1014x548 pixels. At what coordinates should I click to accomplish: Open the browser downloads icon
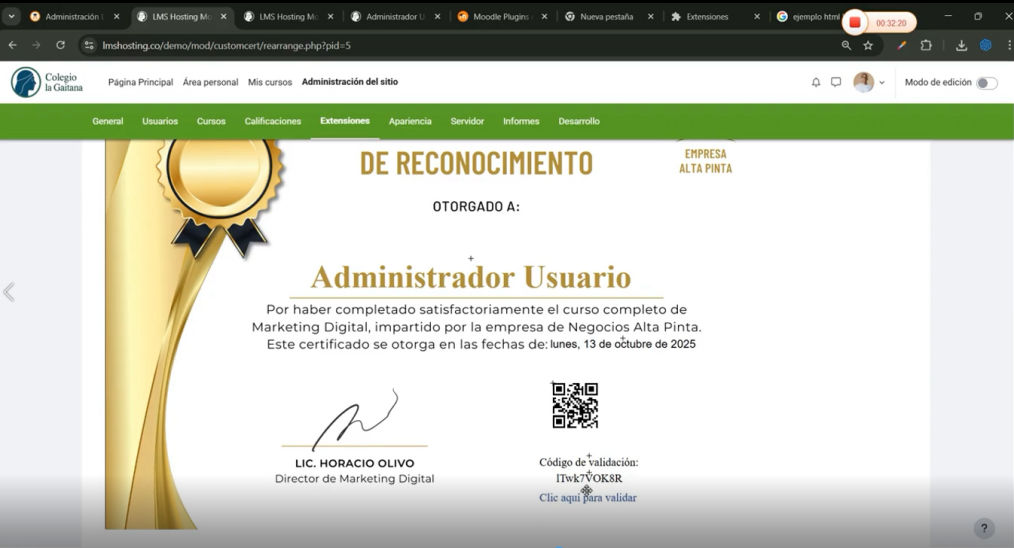pos(961,45)
